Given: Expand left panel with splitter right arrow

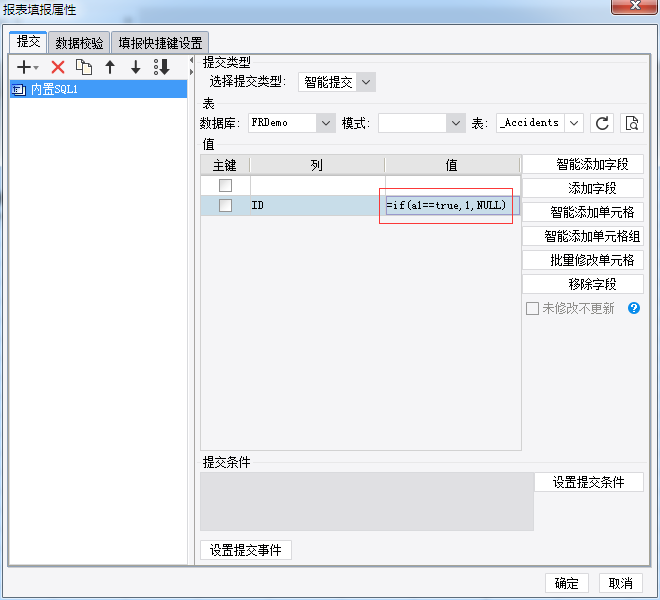Looking at the screenshot, I should pyautogui.click(x=191, y=72).
